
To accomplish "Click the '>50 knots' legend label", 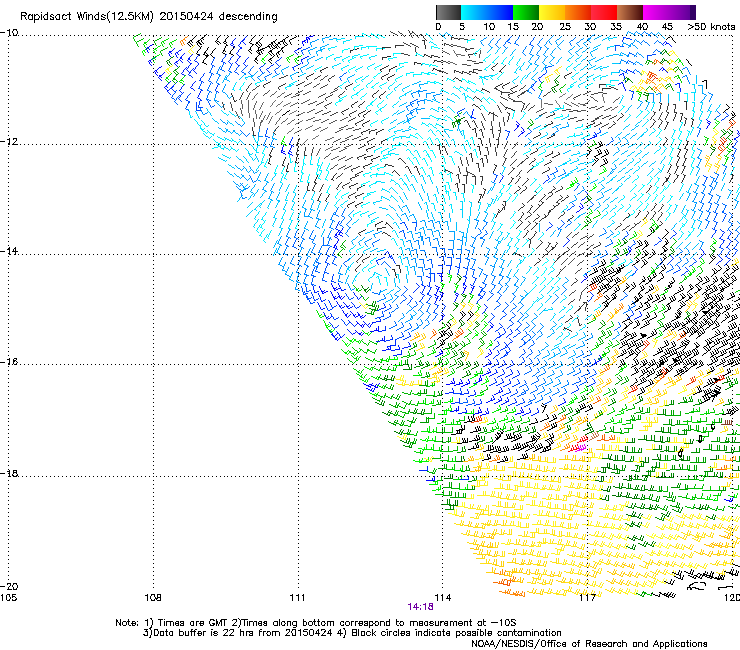I will click(711, 27).
